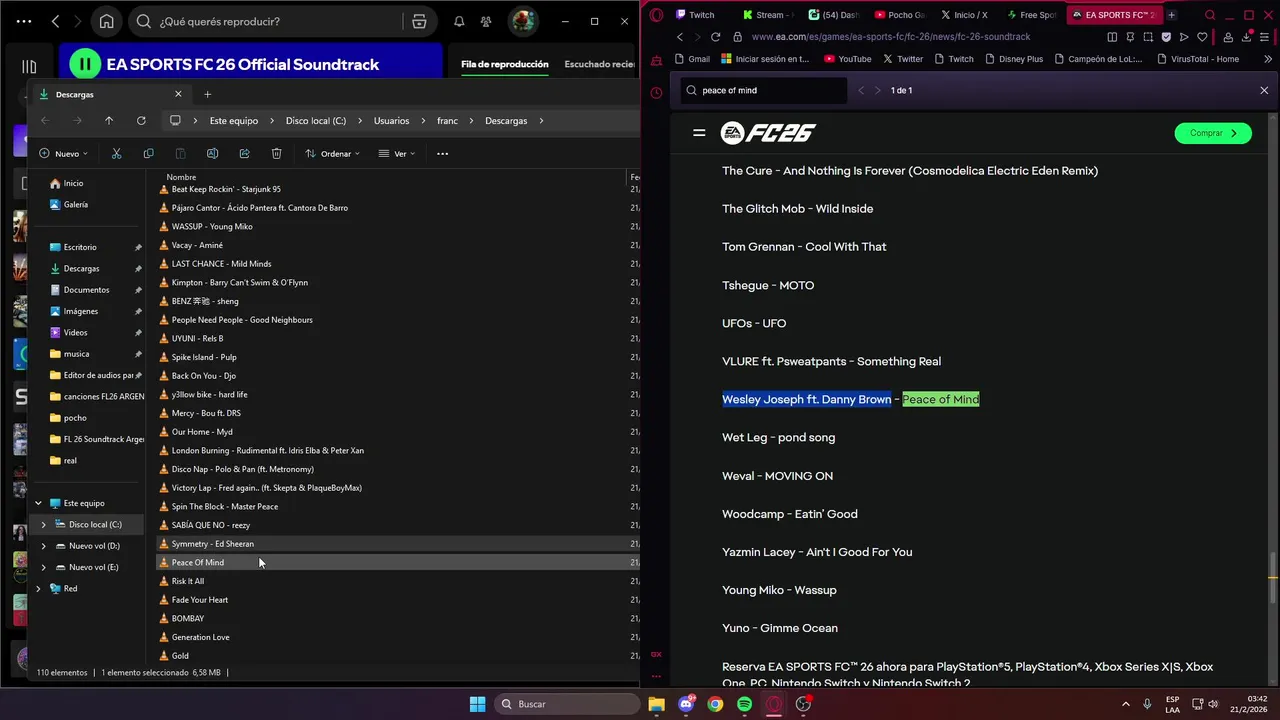Image resolution: width=1280 pixels, height=720 pixels.
Task: Open Windows Start menu
Action: [x=477, y=704]
